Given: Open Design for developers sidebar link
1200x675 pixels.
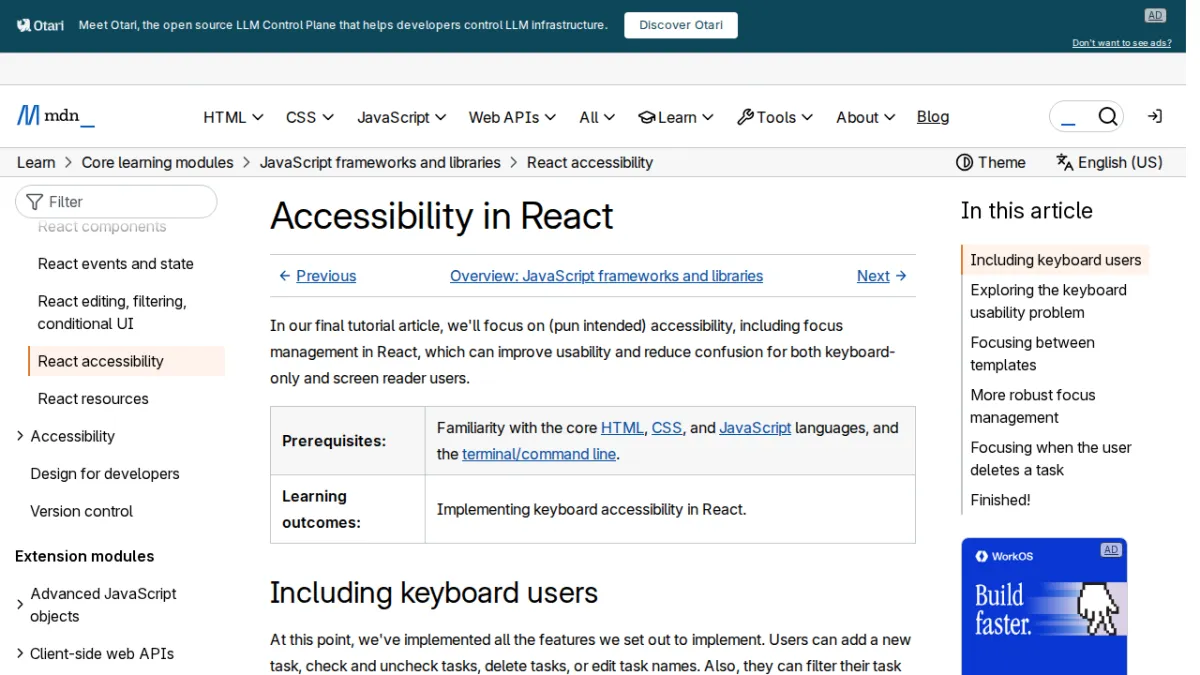Looking at the screenshot, I should pos(105,474).
